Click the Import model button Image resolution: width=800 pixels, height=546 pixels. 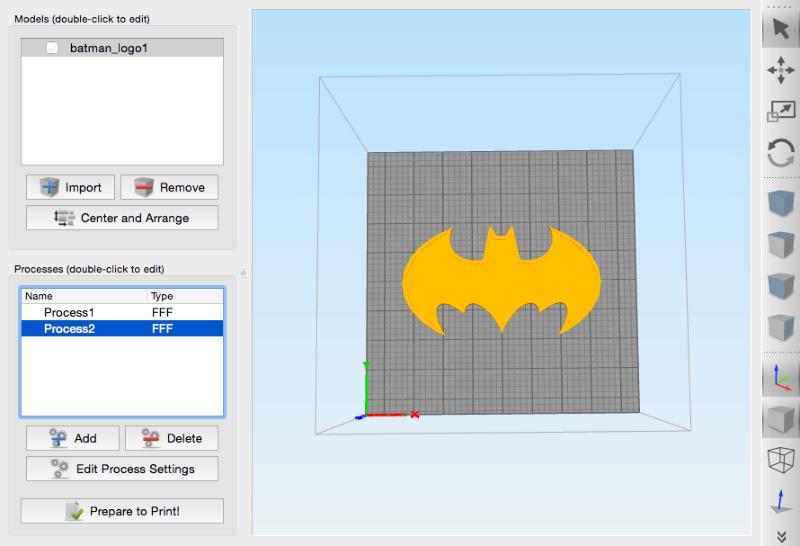(71, 187)
